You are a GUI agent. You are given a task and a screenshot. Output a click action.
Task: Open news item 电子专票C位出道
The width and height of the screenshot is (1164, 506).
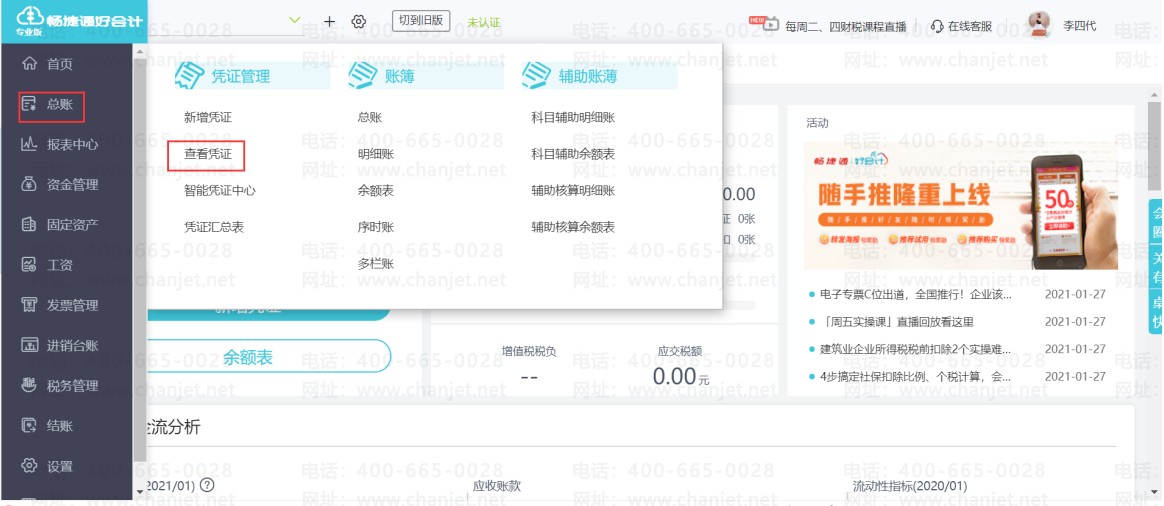tap(916, 295)
